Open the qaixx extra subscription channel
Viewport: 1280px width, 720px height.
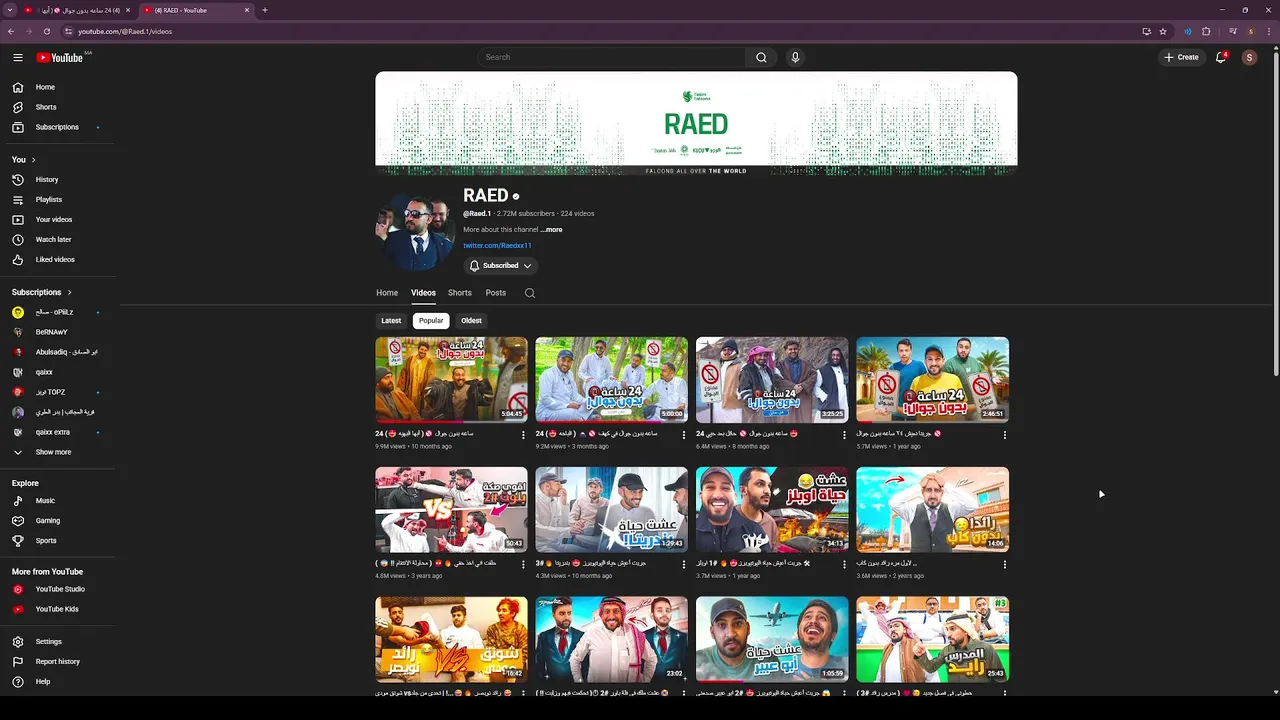point(55,432)
